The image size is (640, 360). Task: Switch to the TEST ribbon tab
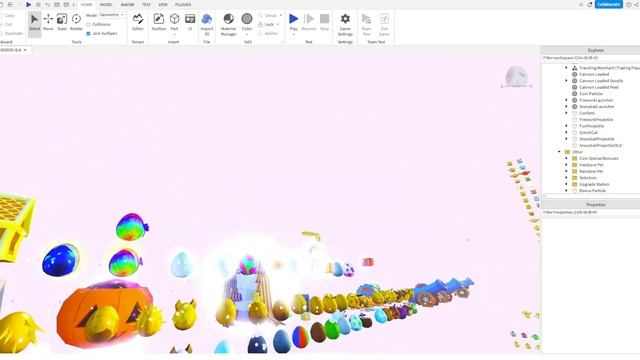[x=146, y=4]
